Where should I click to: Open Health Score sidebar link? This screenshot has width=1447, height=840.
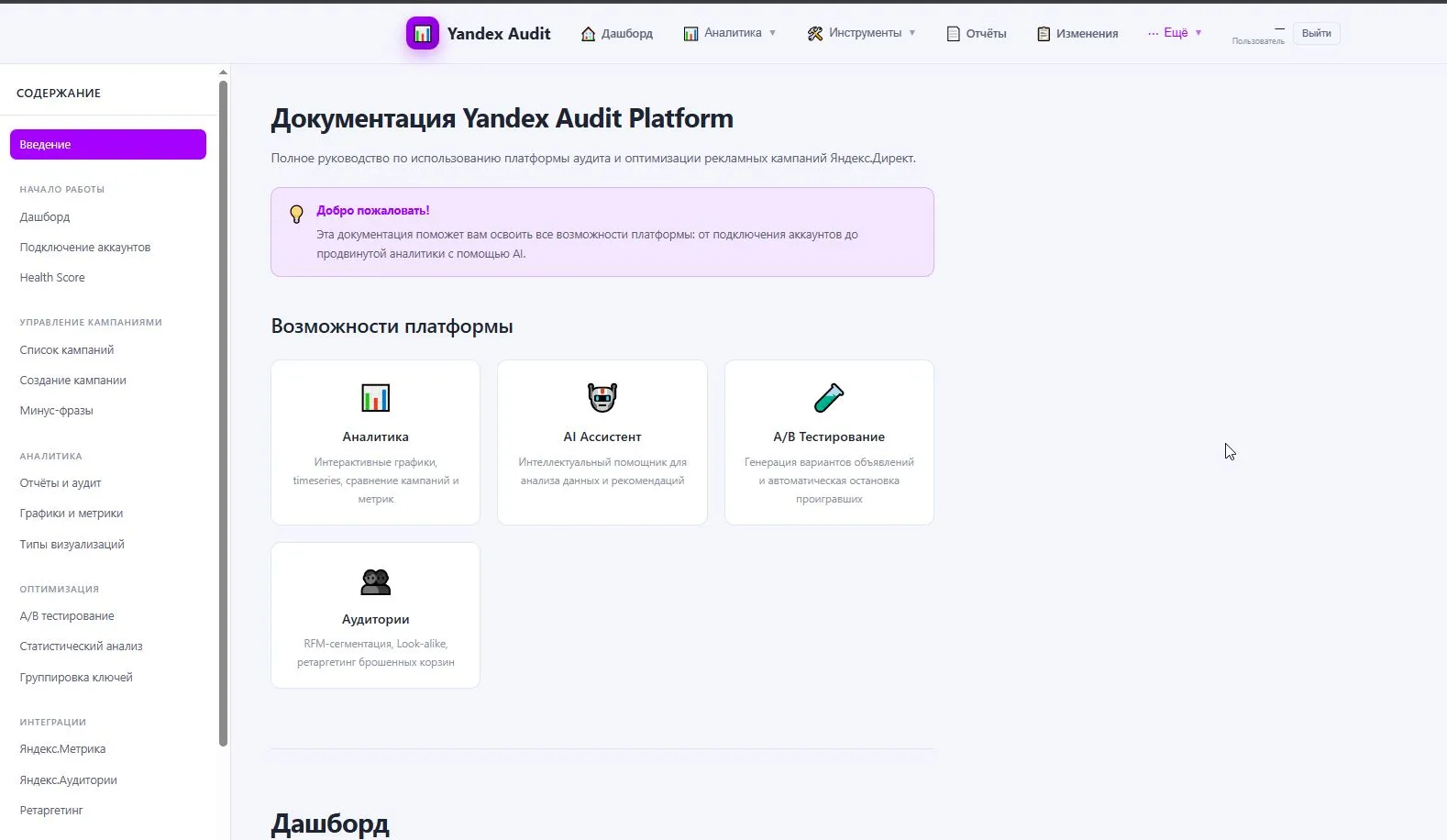click(x=52, y=278)
